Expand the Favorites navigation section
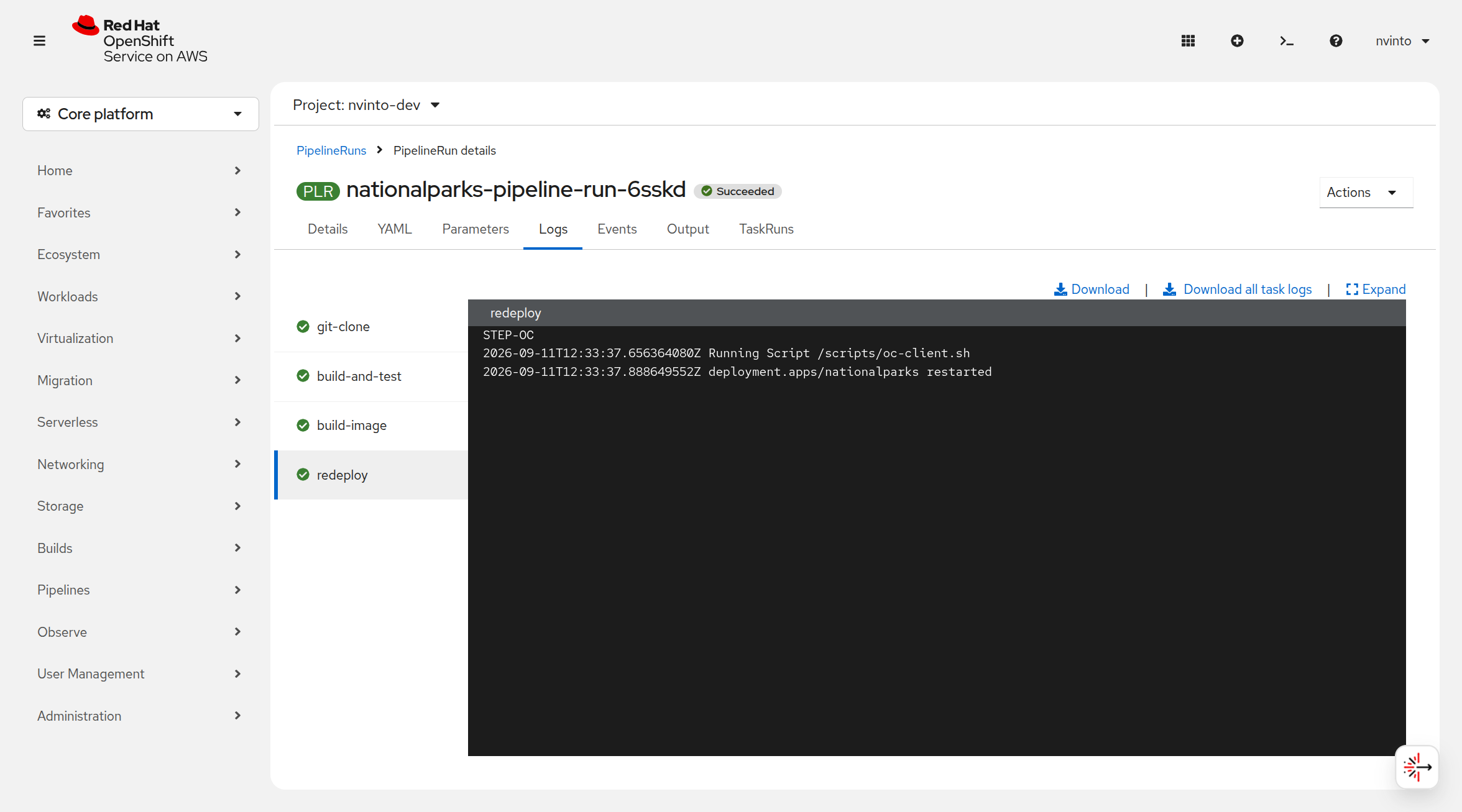Image resolution: width=1462 pixels, height=812 pixels. click(x=140, y=212)
